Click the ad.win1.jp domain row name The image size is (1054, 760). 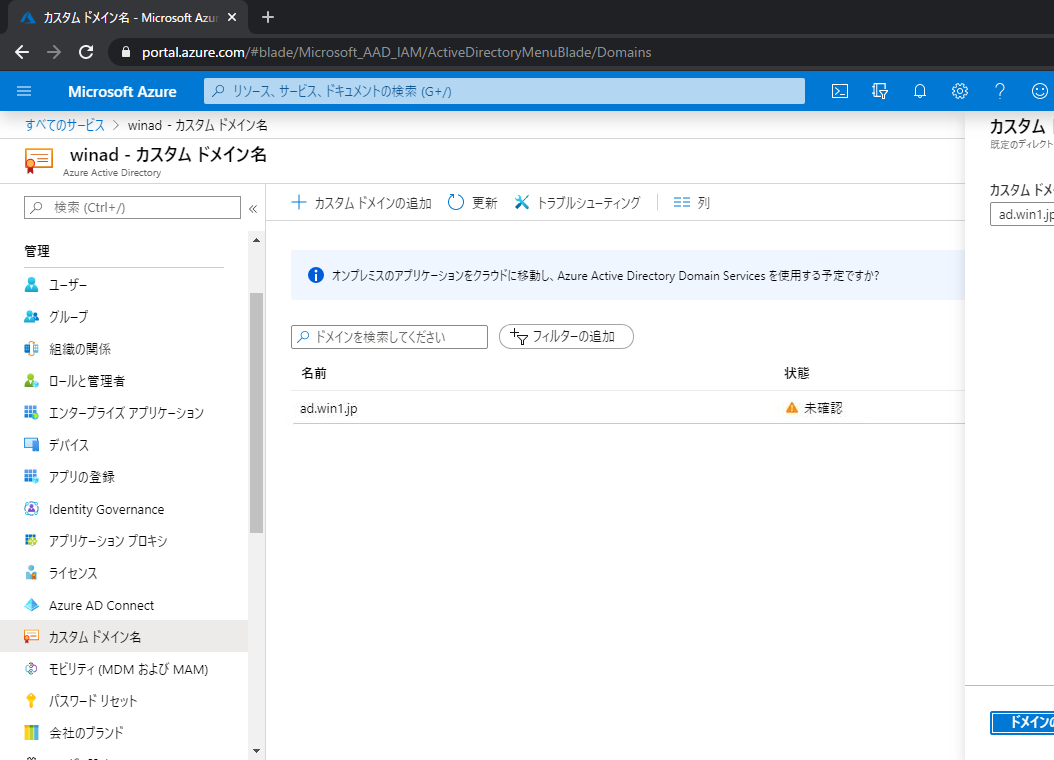(329, 409)
